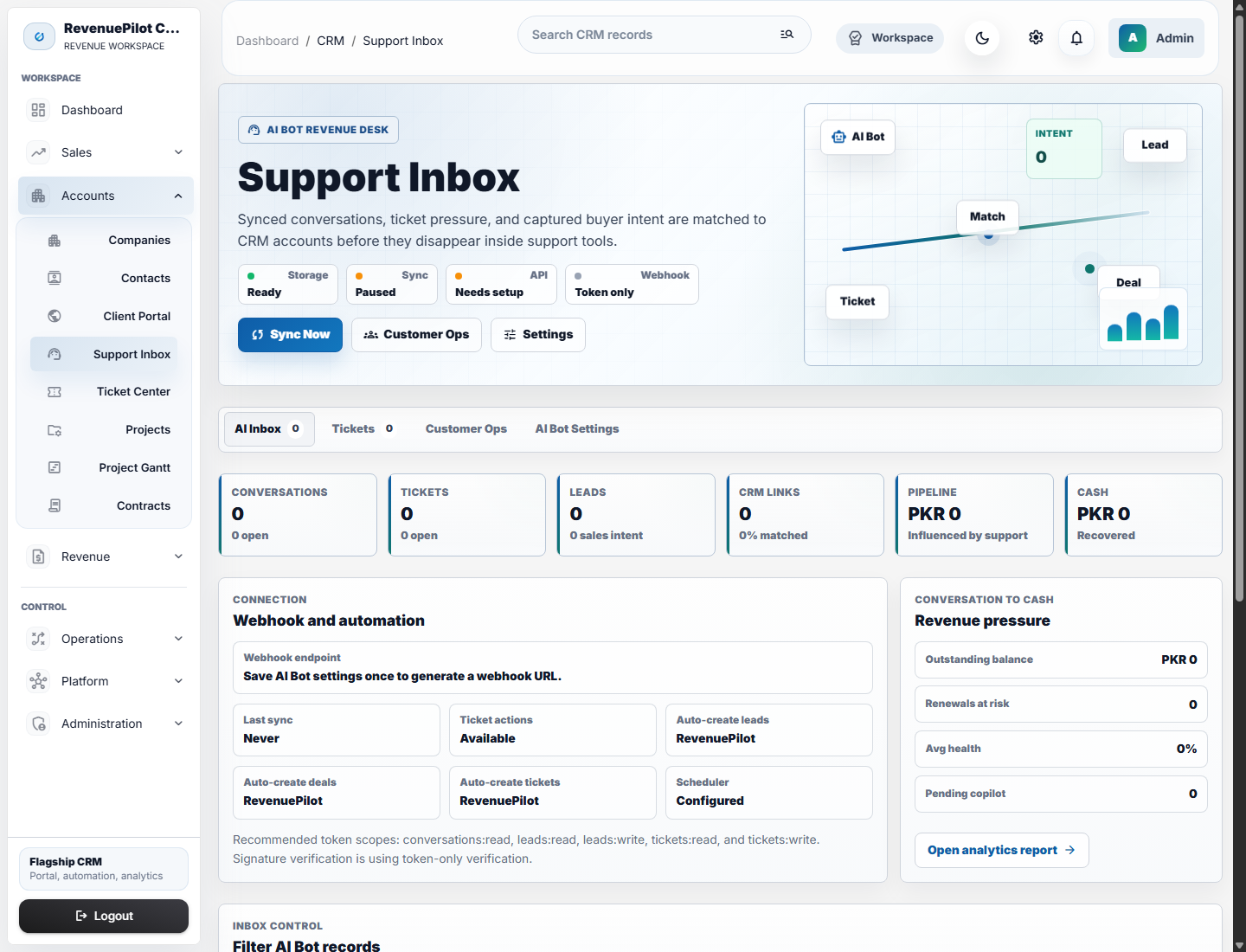Click the Companies building icon
The width and height of the screenshot is (1246, 952).
tap(55, 241)
